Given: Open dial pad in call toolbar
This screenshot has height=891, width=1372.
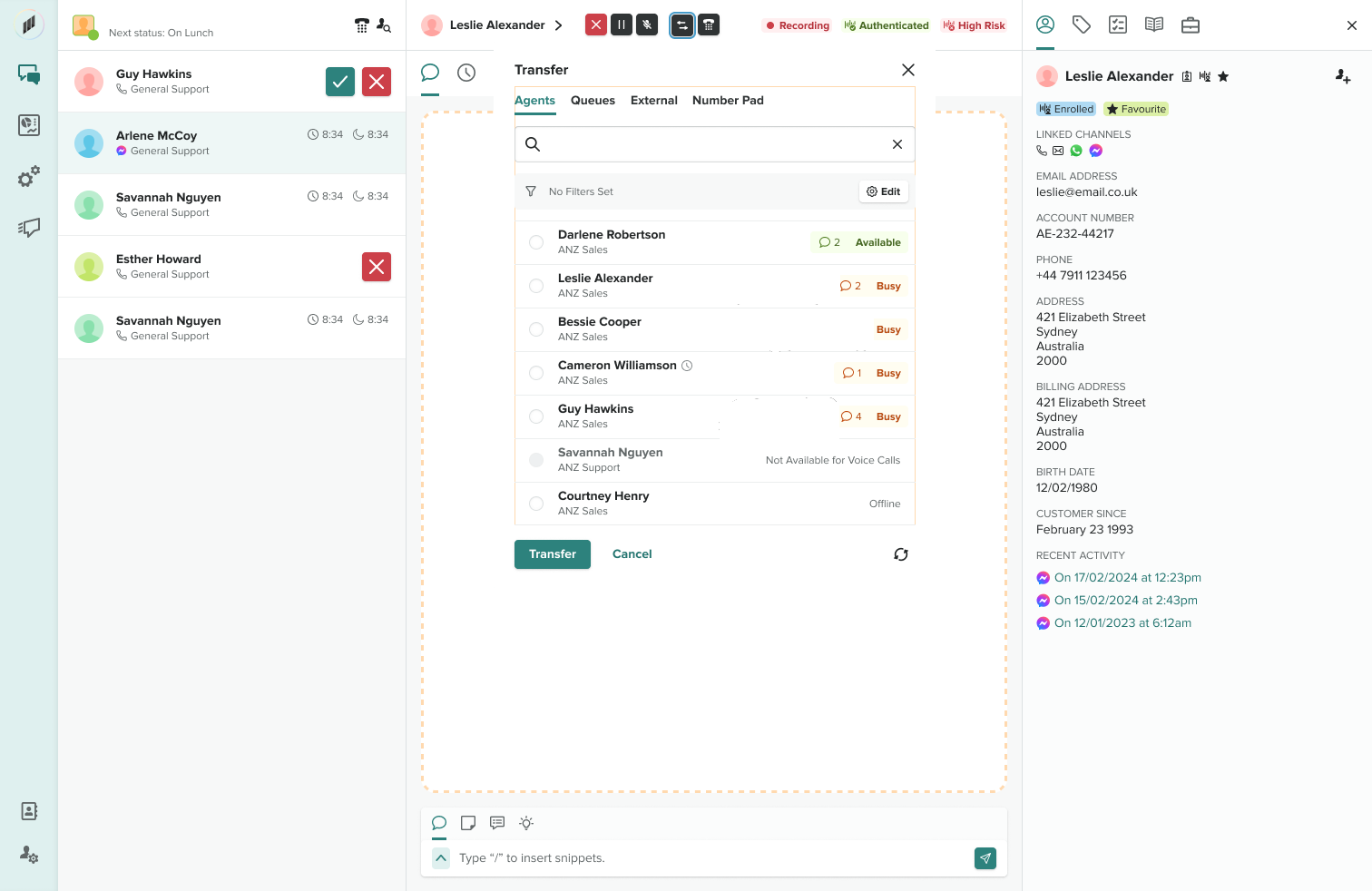Looking at the screenshot, I should (709, 25).
